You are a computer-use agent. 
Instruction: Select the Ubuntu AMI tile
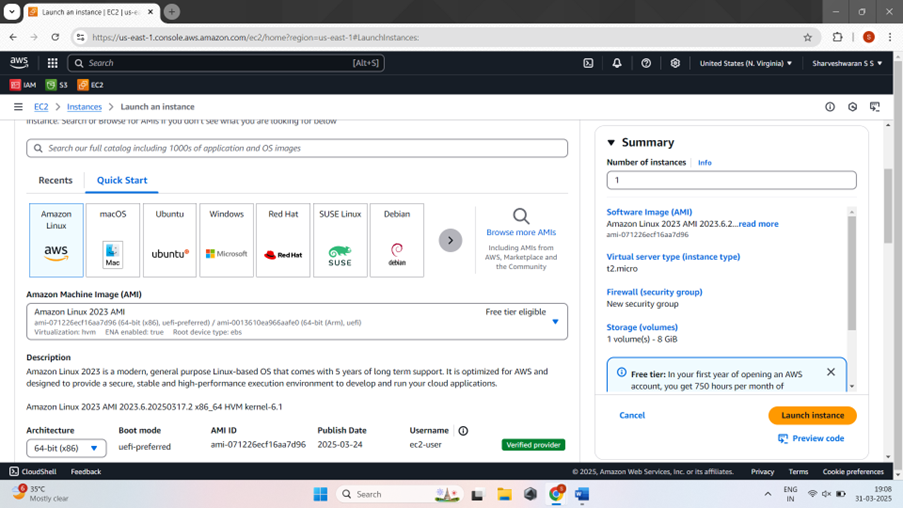[170, 240]
